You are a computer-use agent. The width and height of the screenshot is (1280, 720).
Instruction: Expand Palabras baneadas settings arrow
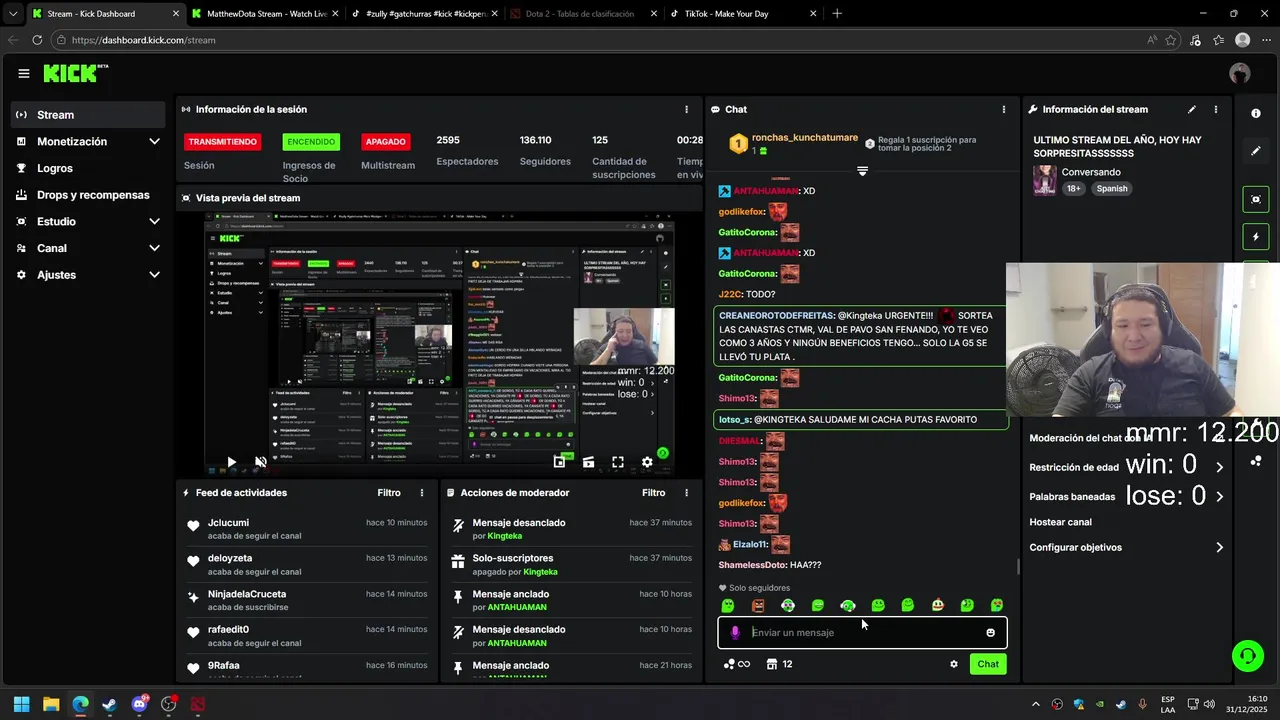point(1219,496)
